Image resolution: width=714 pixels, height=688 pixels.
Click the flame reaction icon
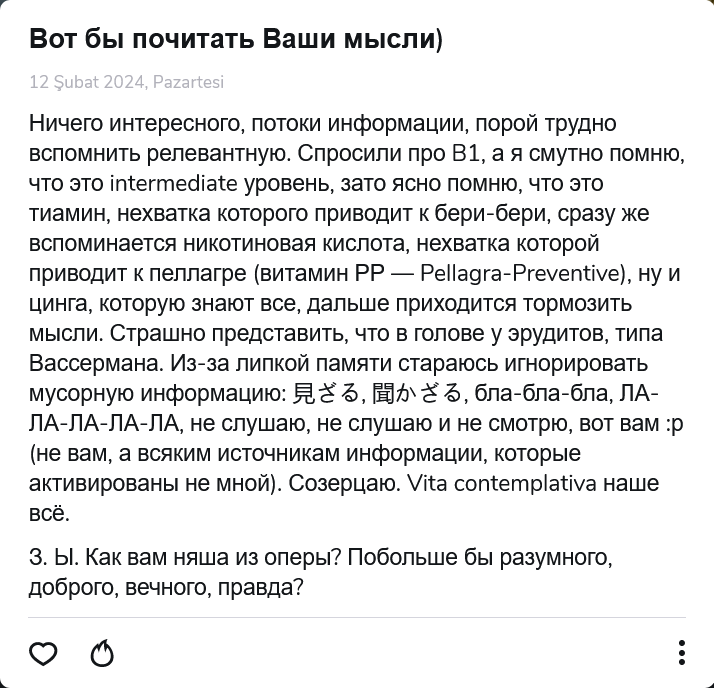tap(102, 654)
